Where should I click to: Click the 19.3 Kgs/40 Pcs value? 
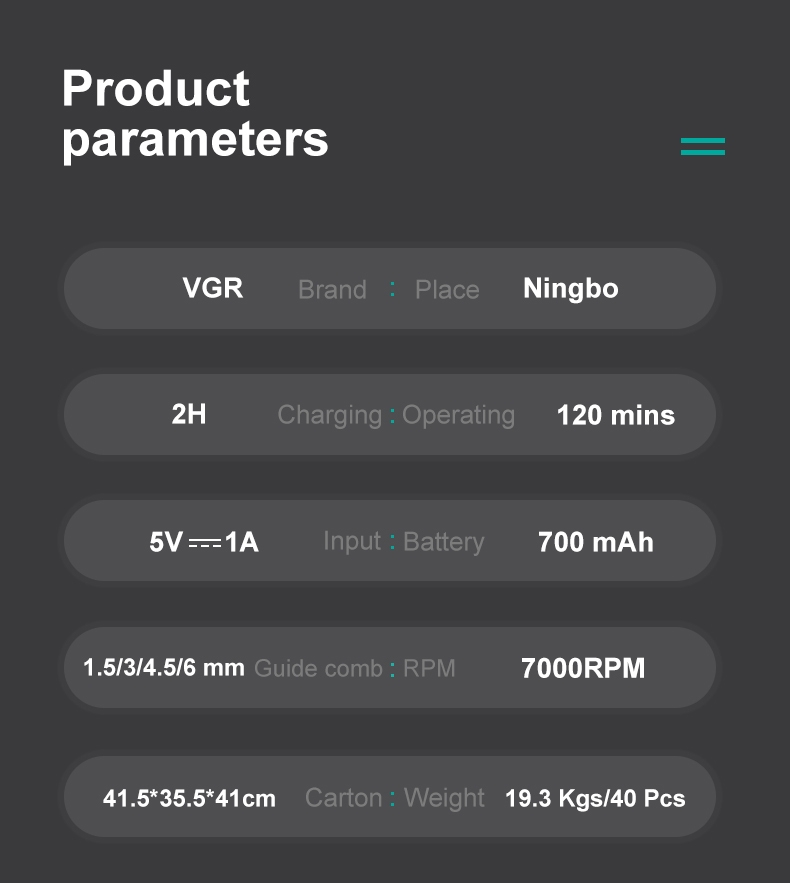[x=595, y=798]
